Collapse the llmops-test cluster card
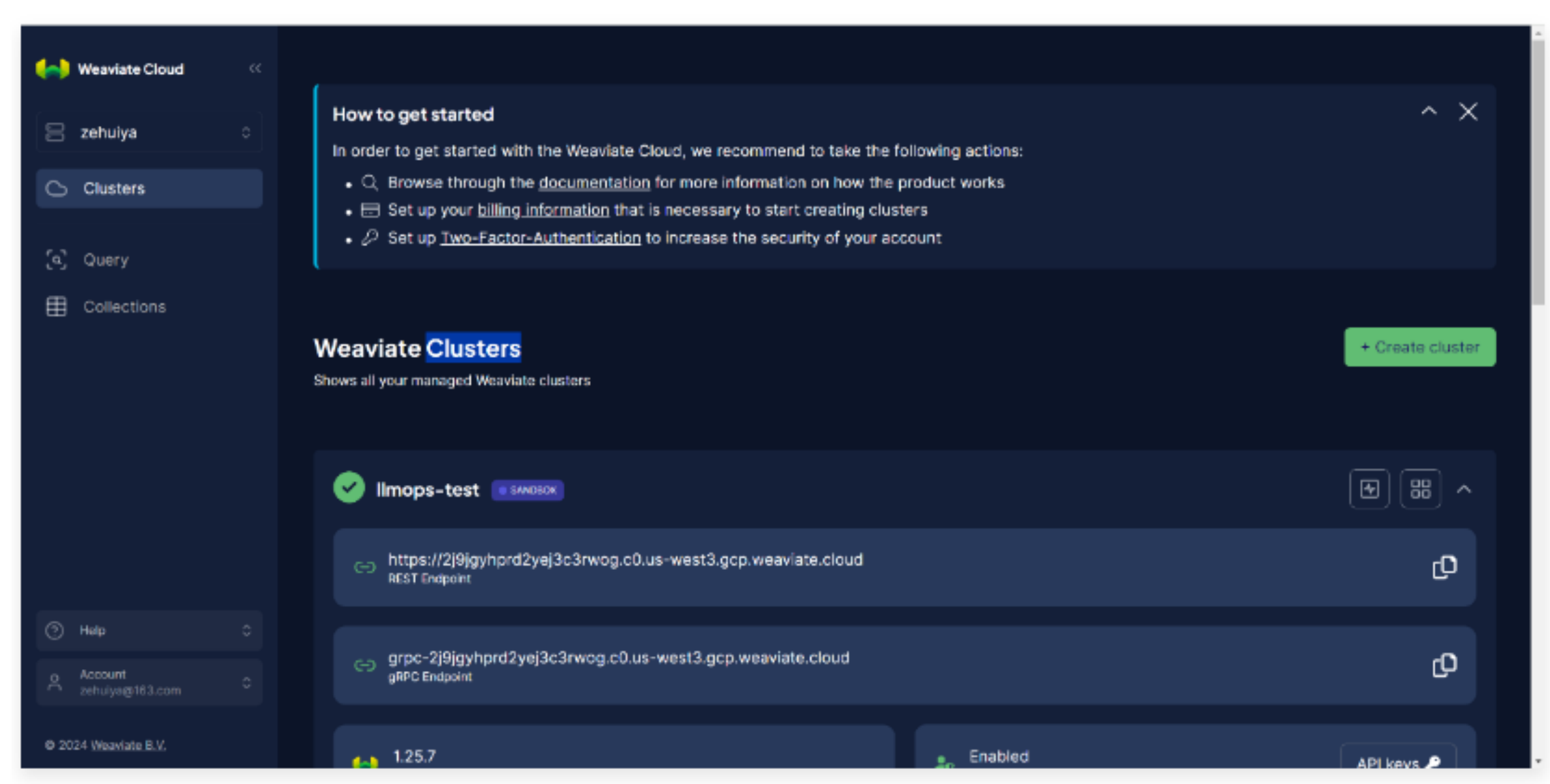 (x=1465, y=488)
